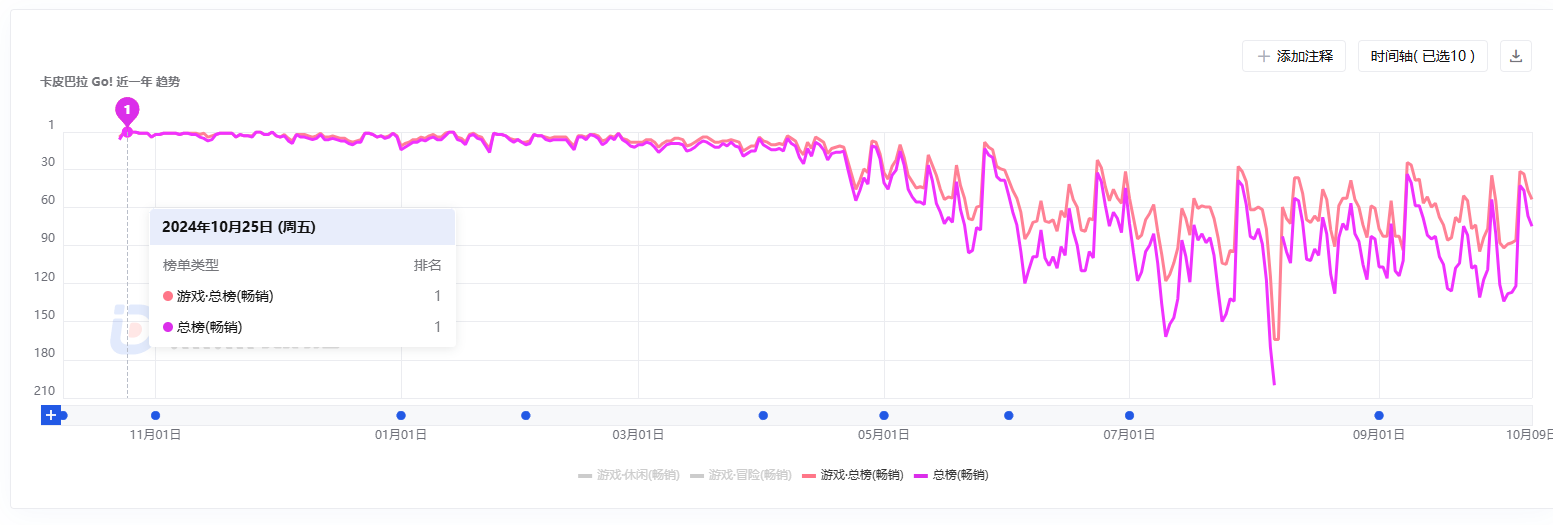Click the plus icon in 添加注释
1553x525 pixels.
[x=1264, y=56]
